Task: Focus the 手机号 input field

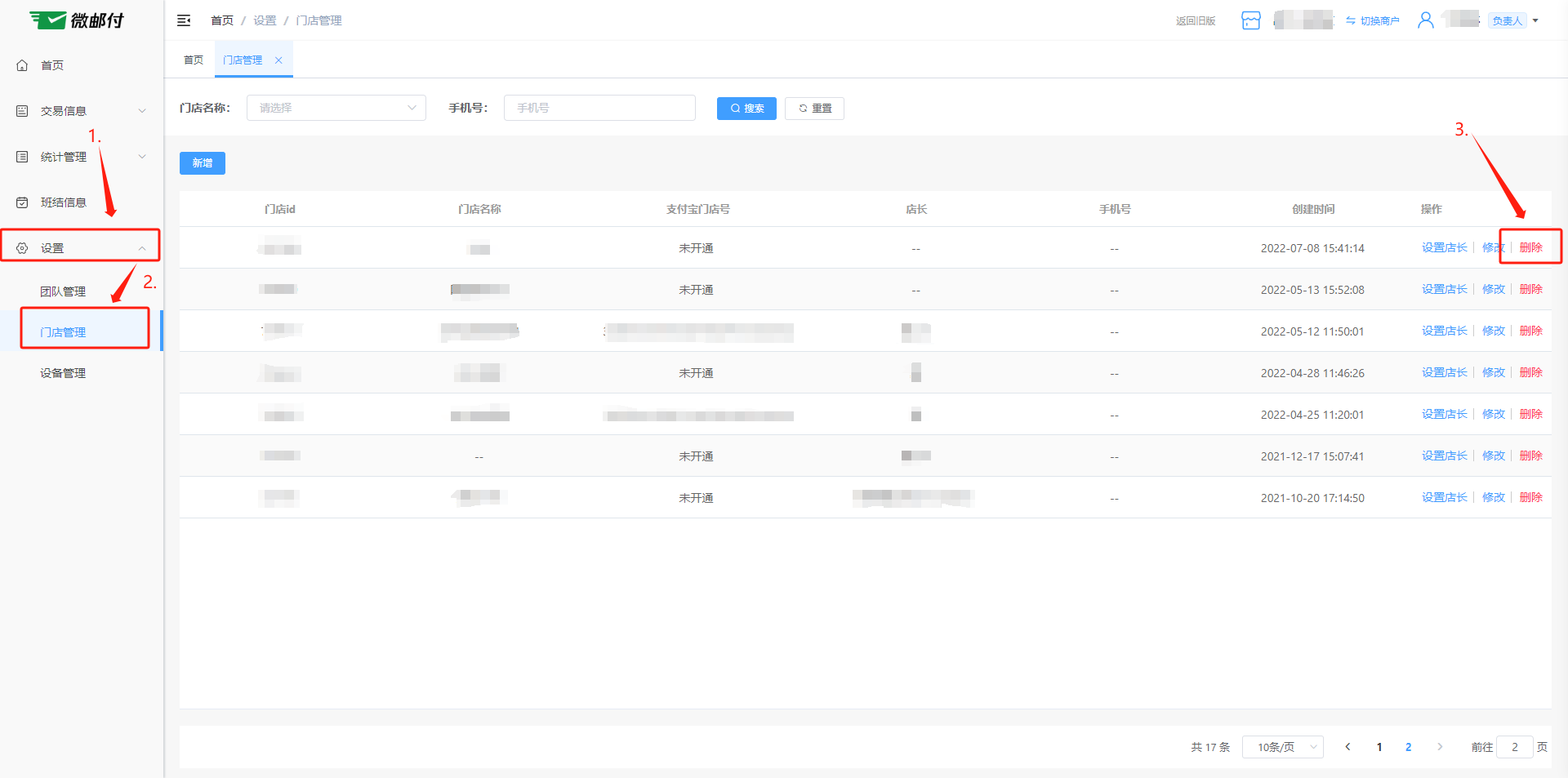Action: tap(599, 108)
